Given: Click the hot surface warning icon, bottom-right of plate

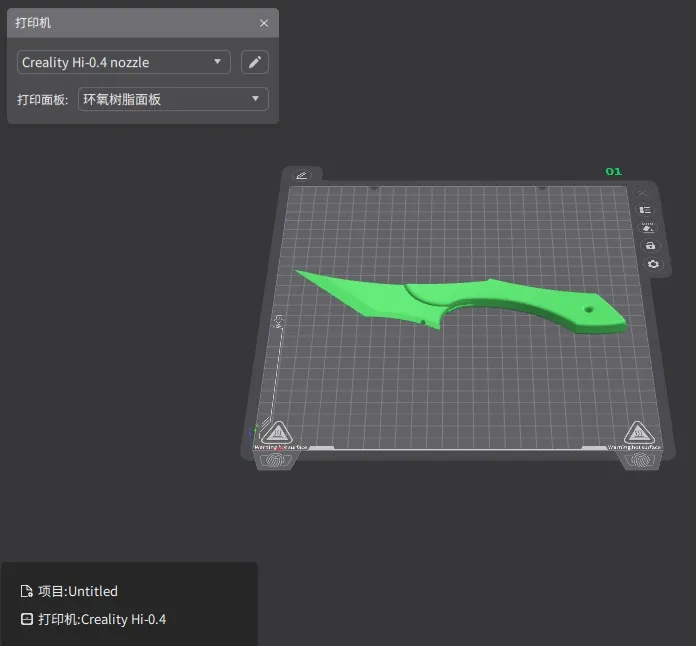Looking at the screenshot, I should point(637,434).
